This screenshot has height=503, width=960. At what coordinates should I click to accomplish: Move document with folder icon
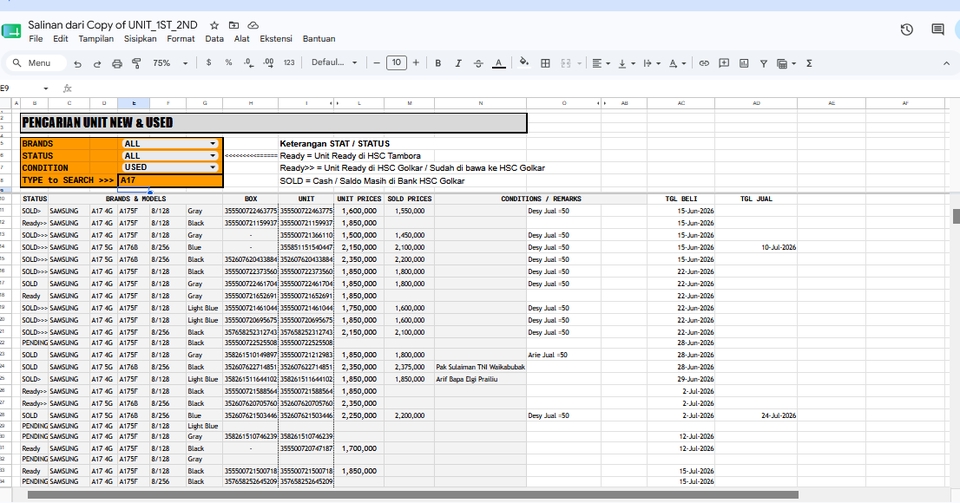[234, 25]
